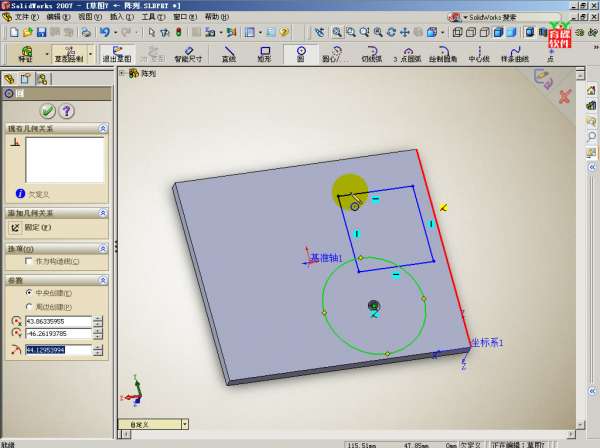Open the 插入 menu
Image resolution: width=600 pixels, height=448 pixels.
point(118,17)
